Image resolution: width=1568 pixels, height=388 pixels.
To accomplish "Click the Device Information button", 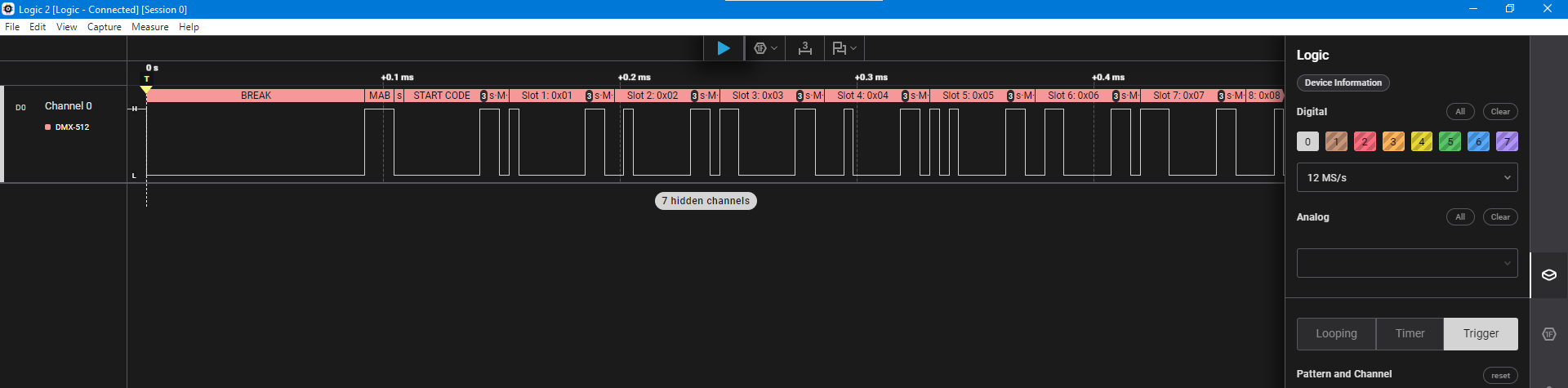I will coord(1343,83).
